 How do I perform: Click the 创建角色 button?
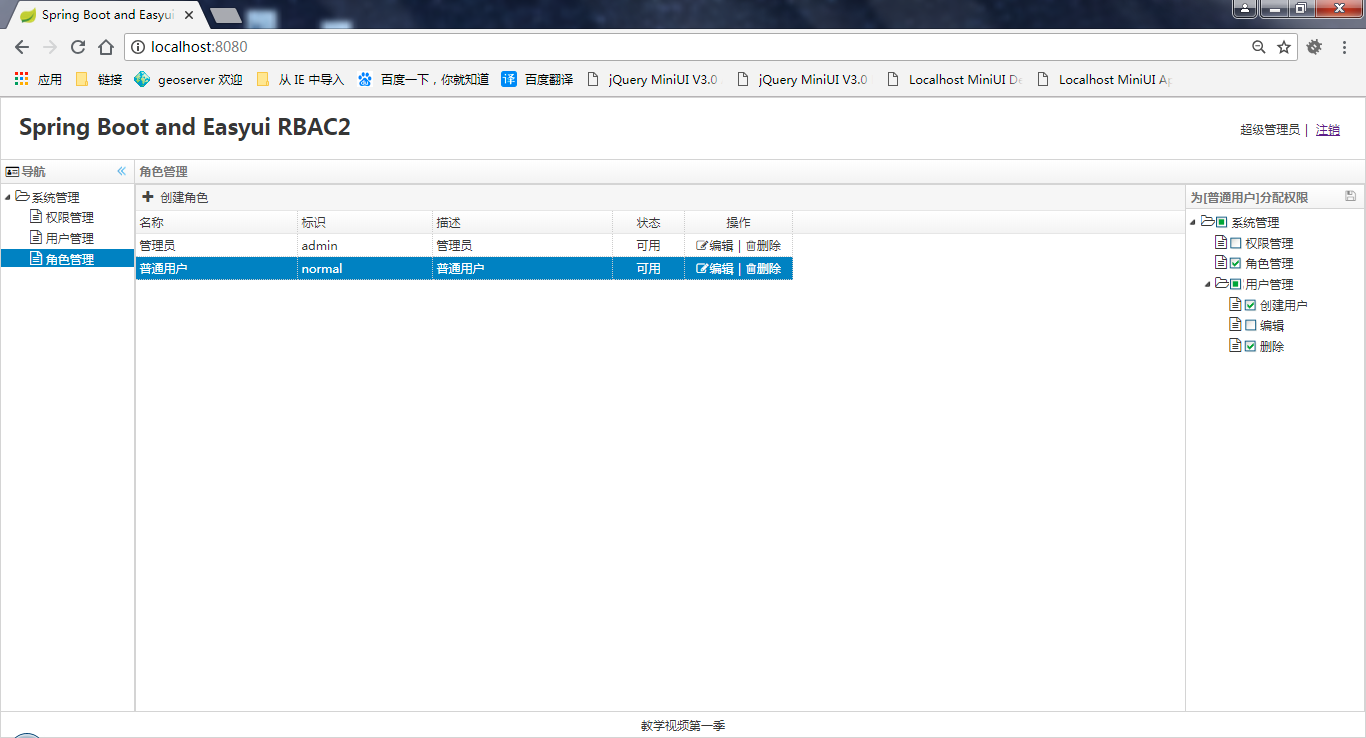point(176,197)
